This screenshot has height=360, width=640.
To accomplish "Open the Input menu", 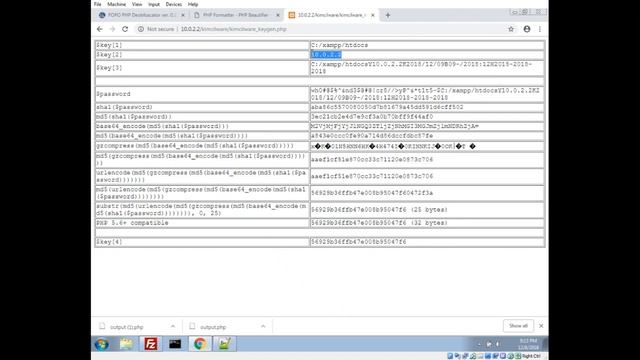I will coord(154,4).
